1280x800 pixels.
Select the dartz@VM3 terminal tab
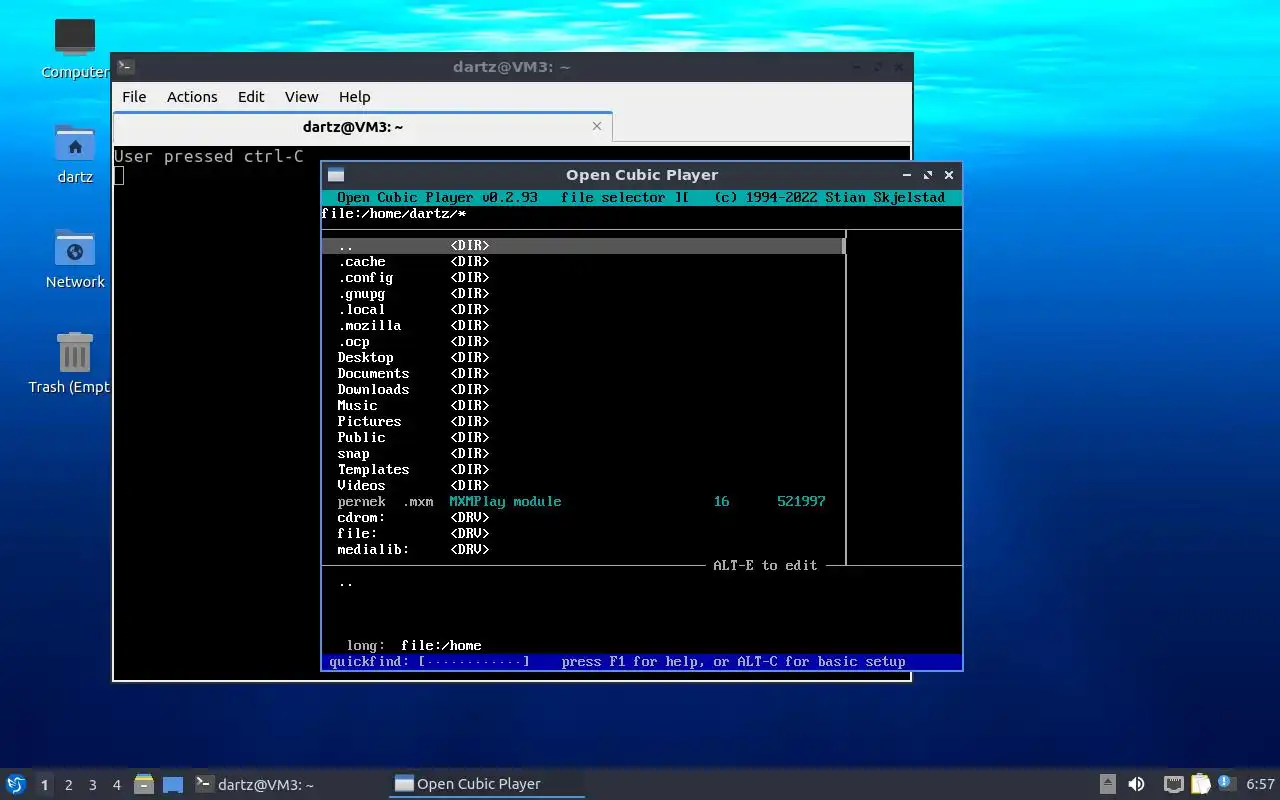point(362,127)
